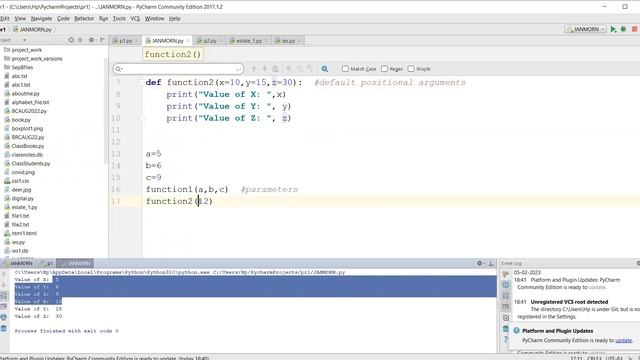Open Run panel gear settings
Image resolution: width=640 pixels, height=360 pixels.
point(480,263)
